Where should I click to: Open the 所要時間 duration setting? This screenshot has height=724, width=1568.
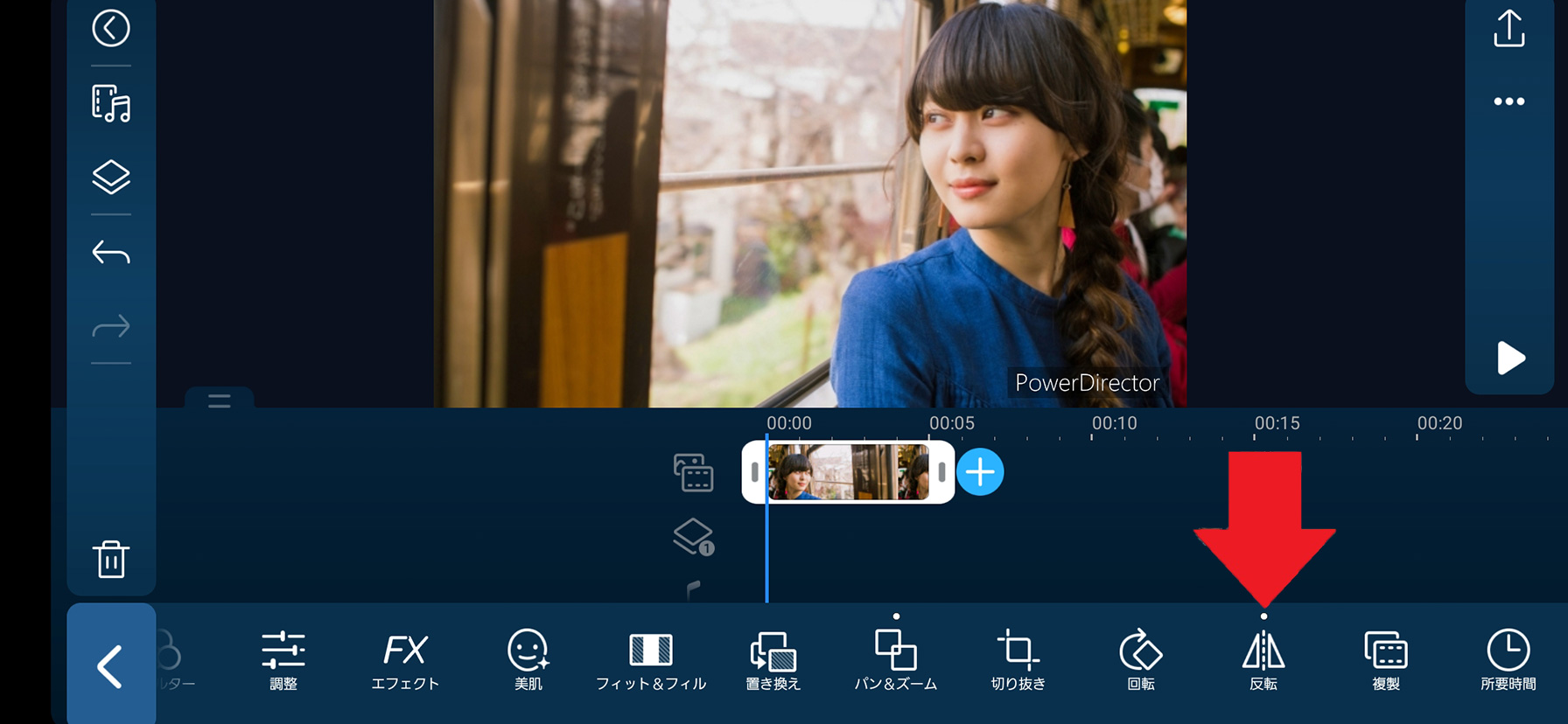[1508, 661]
